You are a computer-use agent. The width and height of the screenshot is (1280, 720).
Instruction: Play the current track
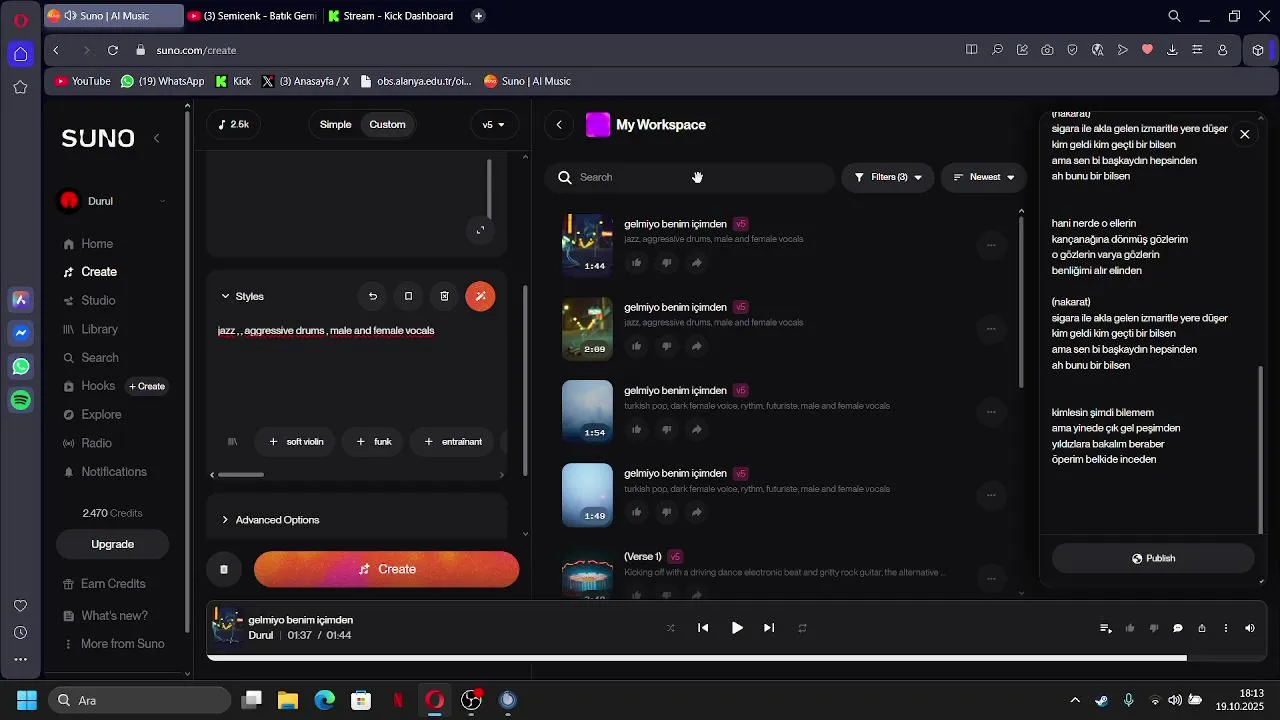[x=737, y=628]
